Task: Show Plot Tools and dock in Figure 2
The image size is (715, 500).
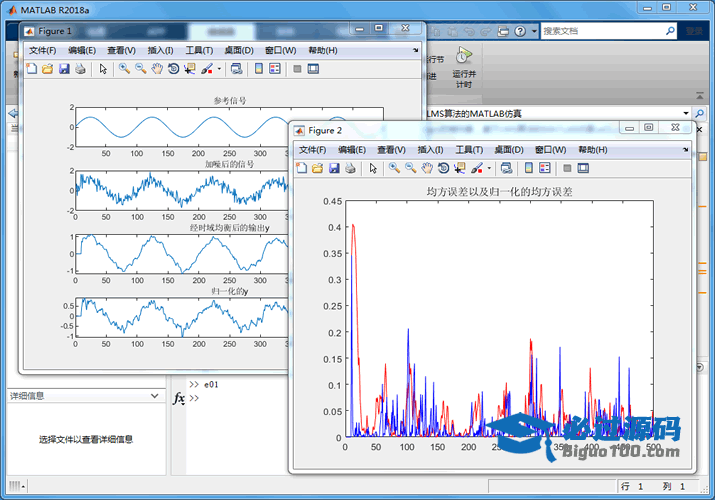Action: click(583, 168)
